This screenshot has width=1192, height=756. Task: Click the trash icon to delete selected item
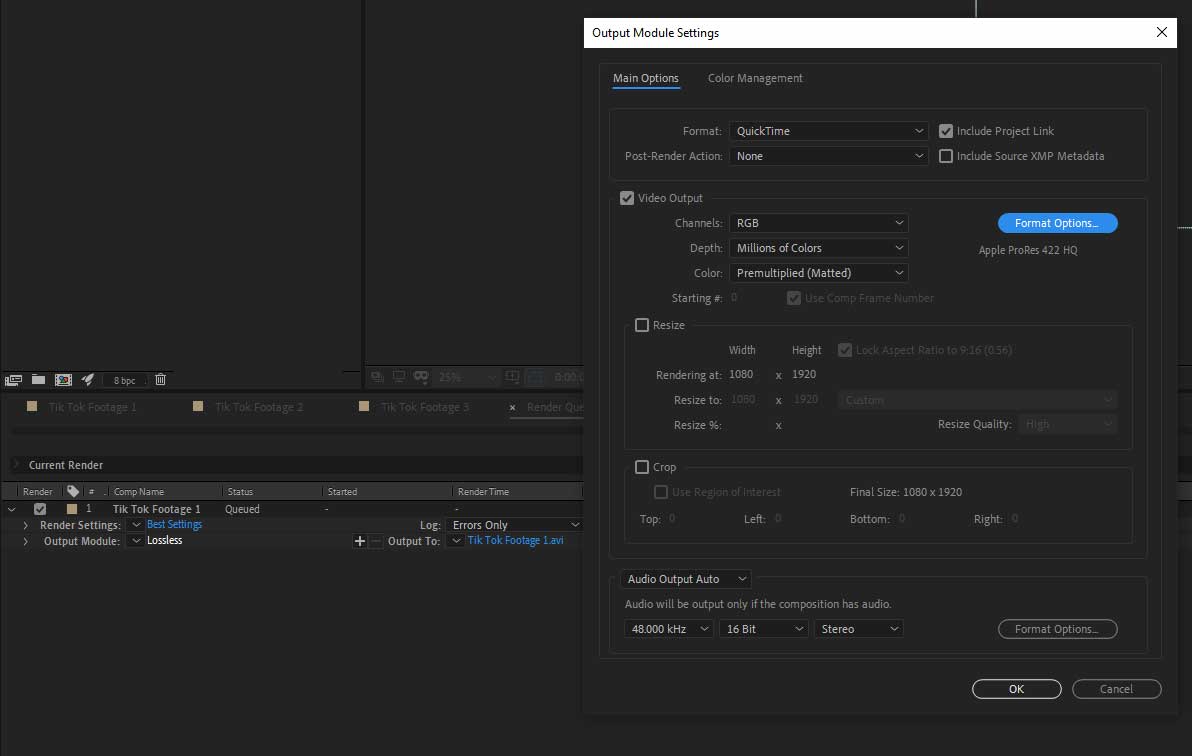tap(160, 379)
